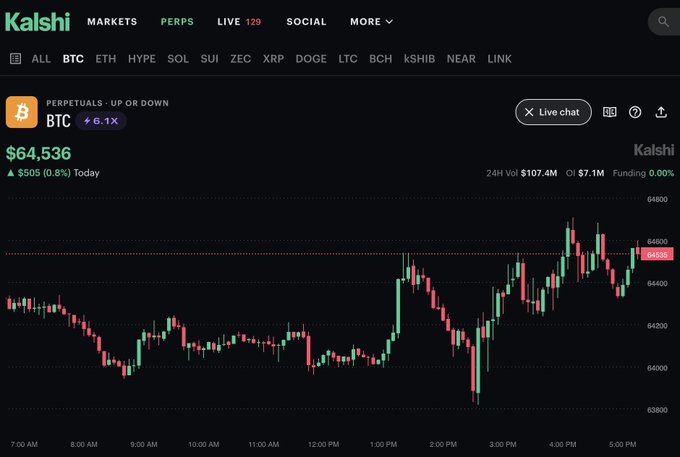Click the 64400 axis label
Screen dimensions: 680x457
(x=657, y=284)
